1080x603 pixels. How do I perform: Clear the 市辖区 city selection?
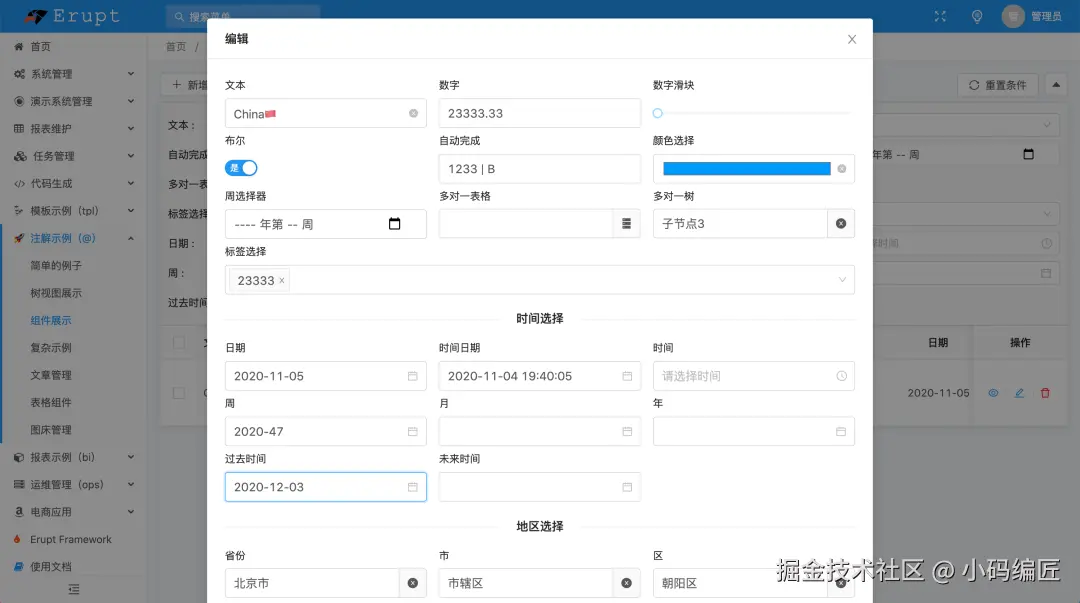click(626, 583)
